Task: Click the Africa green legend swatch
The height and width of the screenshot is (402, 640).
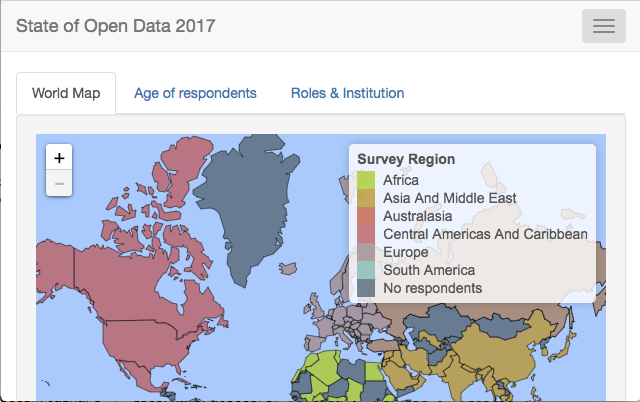Action: (366, 180)
